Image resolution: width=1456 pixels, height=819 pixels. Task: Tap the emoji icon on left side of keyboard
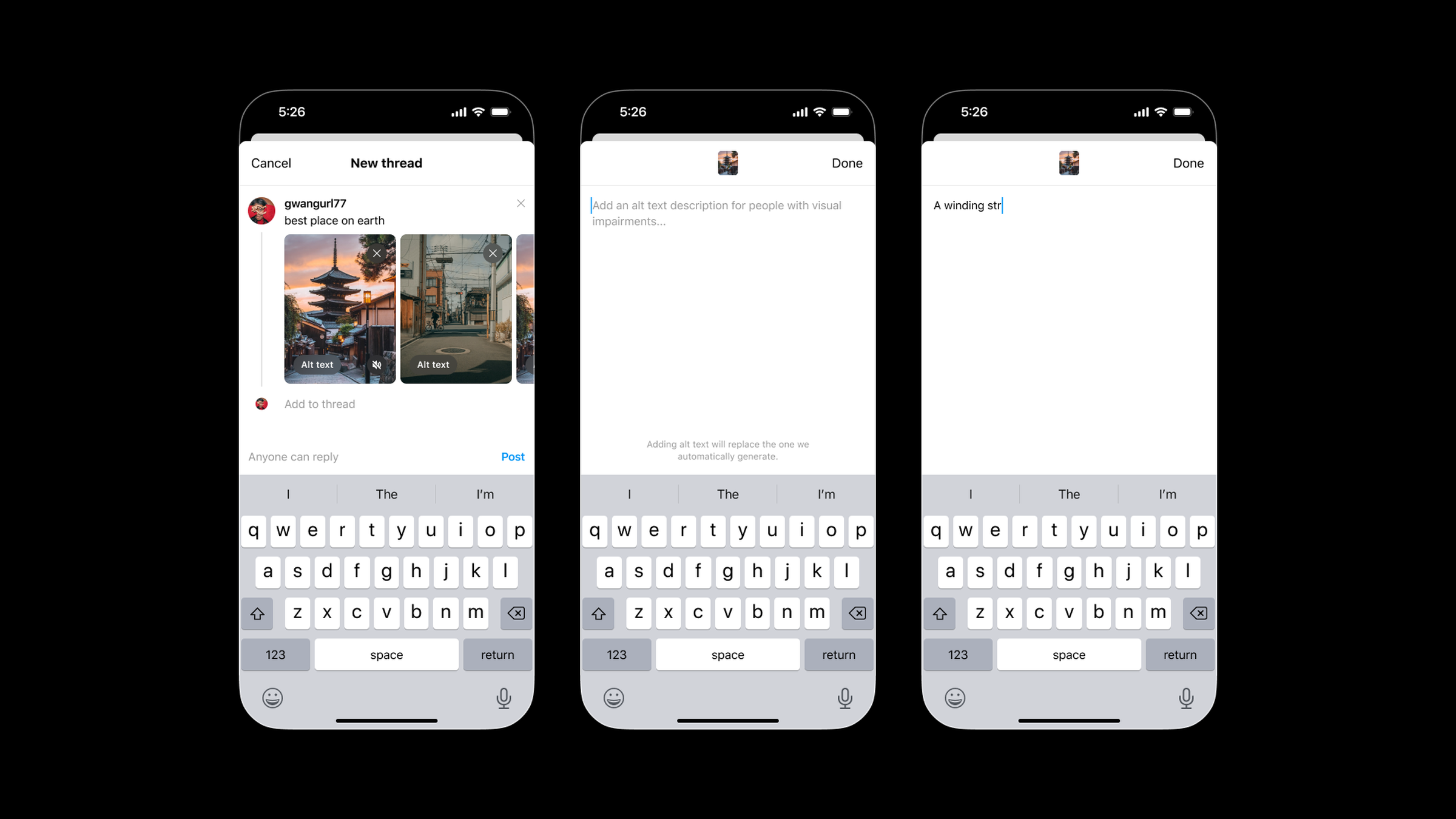pos(273,698)
